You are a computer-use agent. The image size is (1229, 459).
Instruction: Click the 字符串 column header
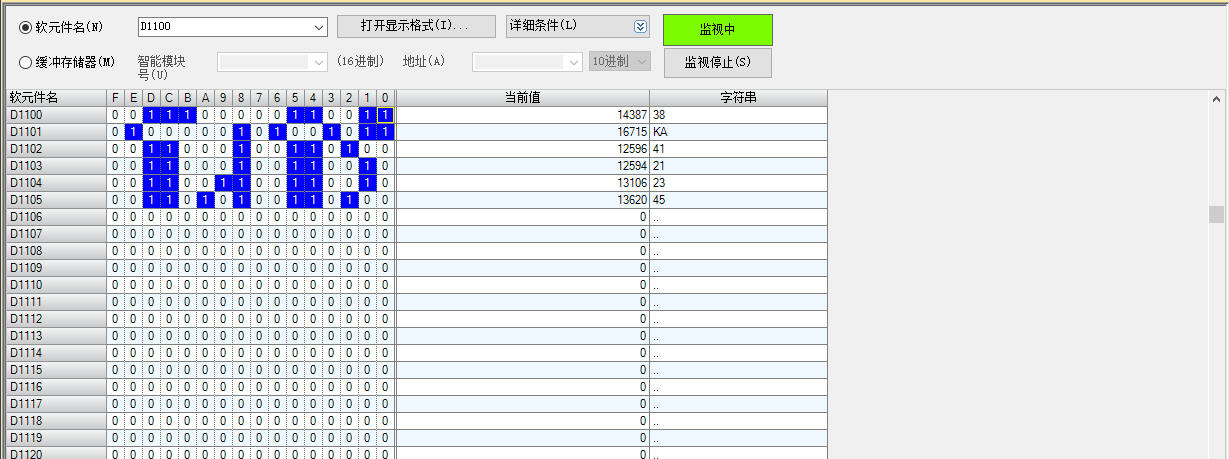738,98
